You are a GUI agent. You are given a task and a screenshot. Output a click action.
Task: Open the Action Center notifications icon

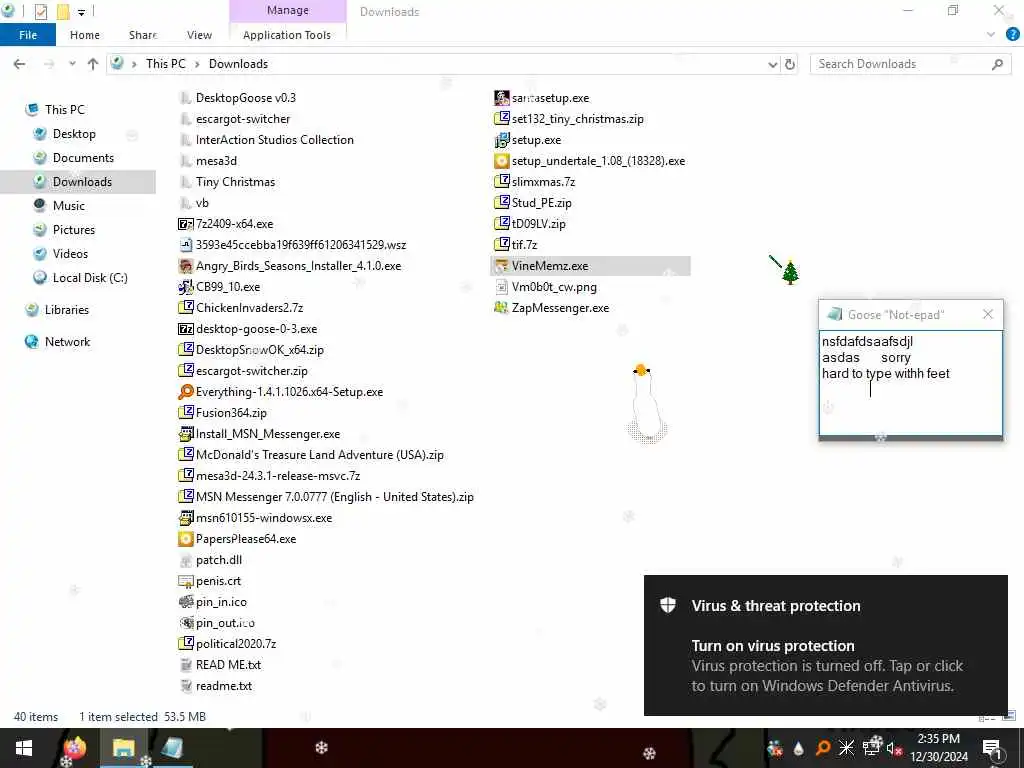click(993, 749)
